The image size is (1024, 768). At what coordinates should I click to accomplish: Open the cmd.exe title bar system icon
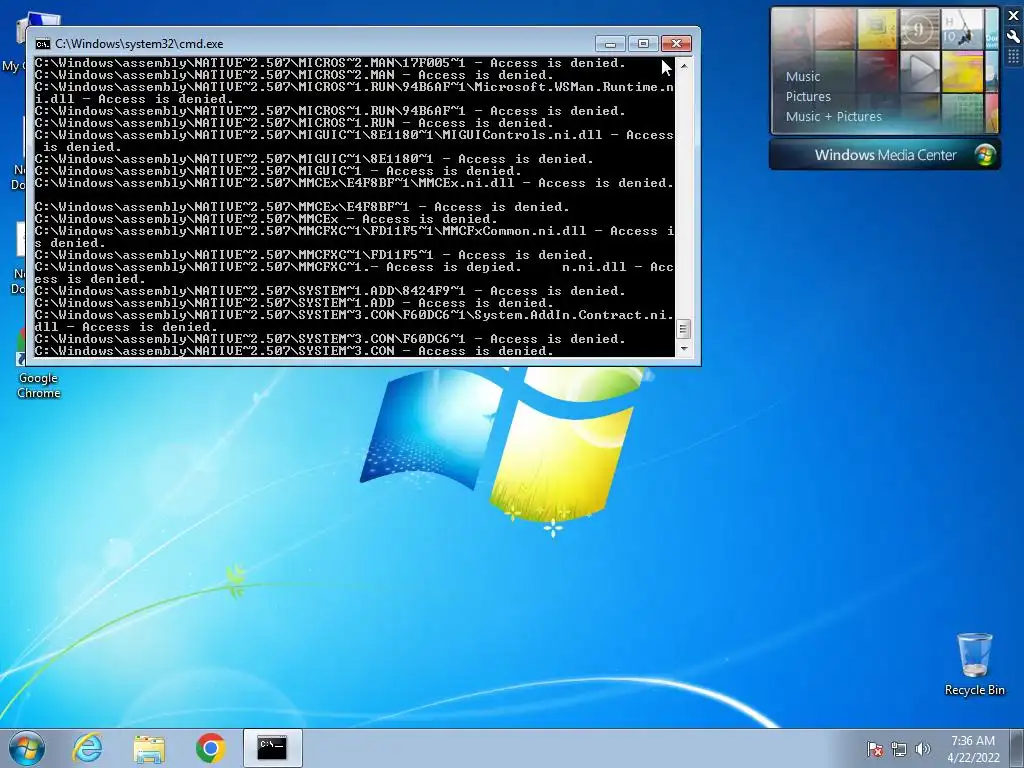42,44
